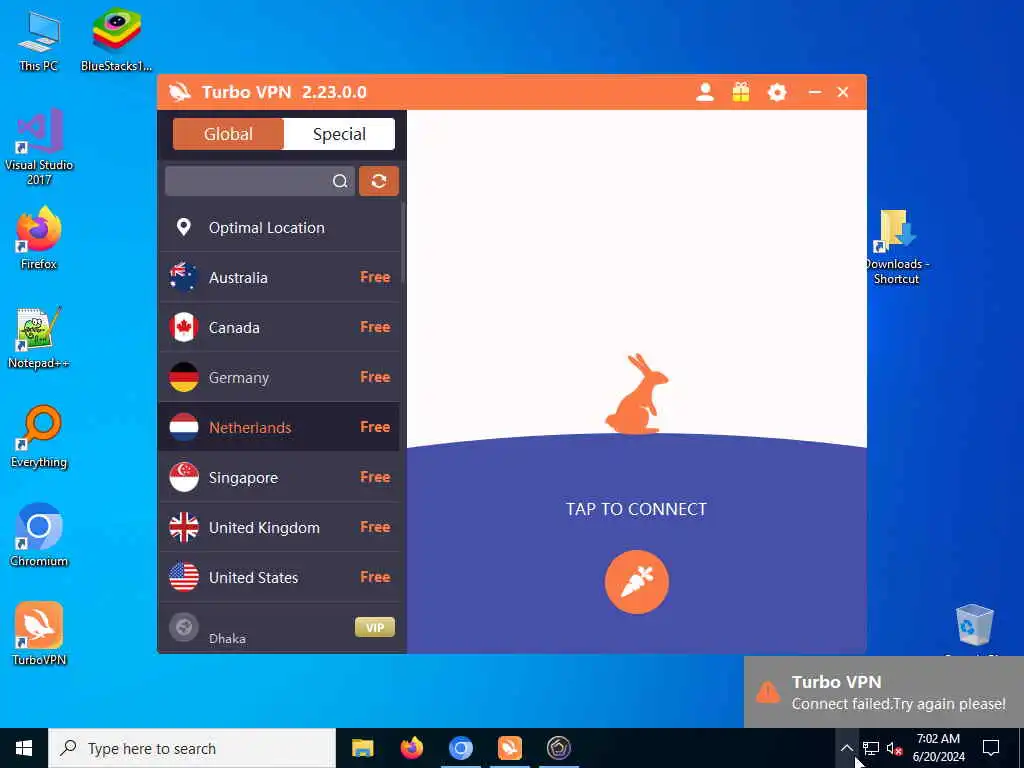
Task: Click the network tray icon
Action: 871,749
